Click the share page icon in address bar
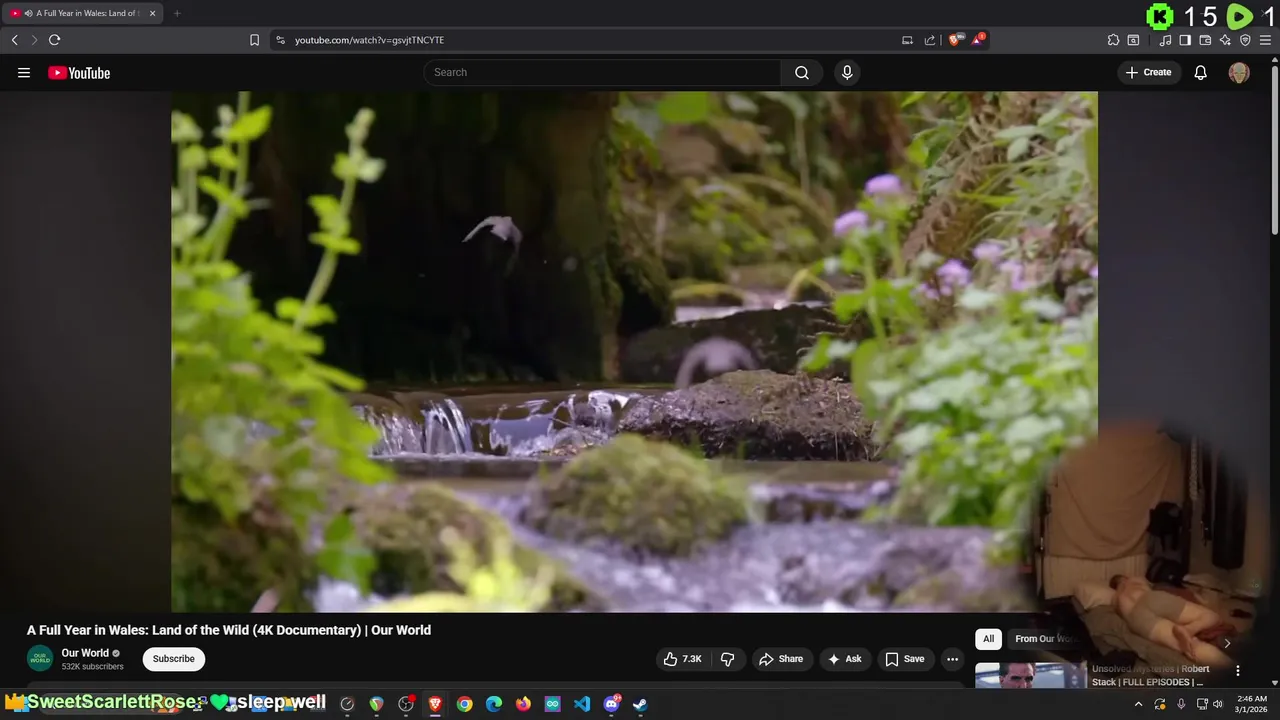 (x=930, y=40)
